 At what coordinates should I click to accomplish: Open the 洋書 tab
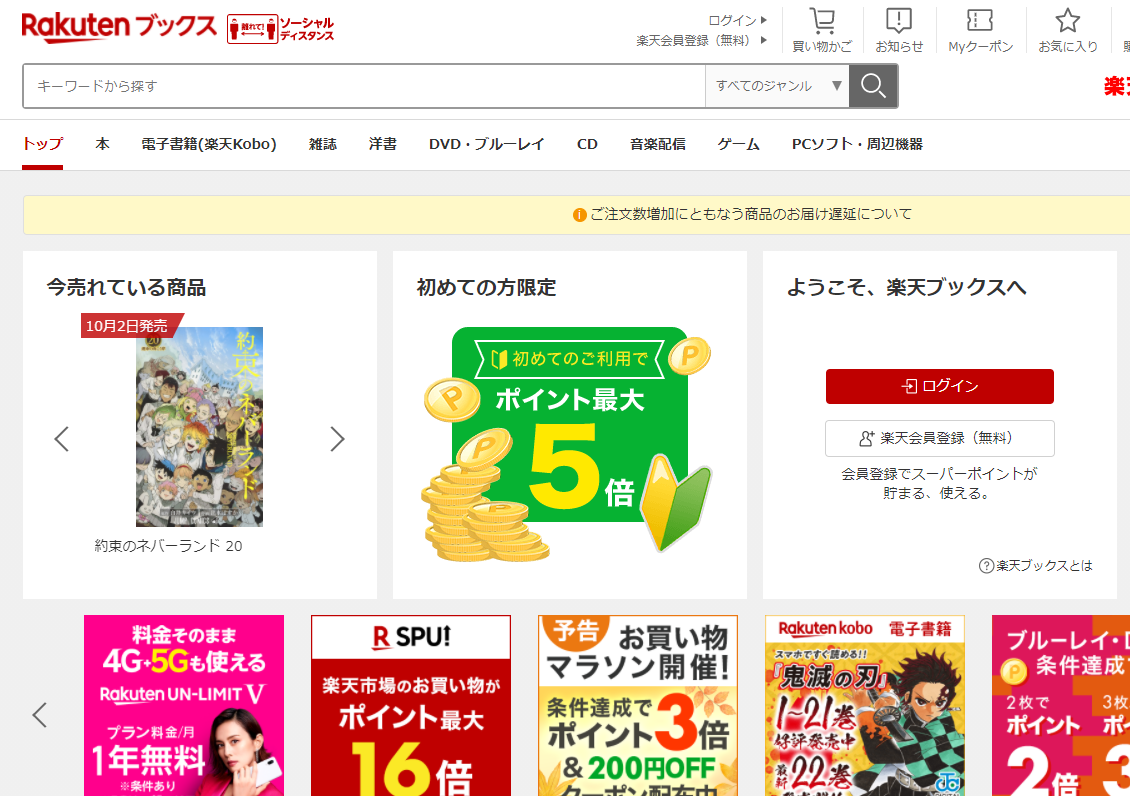tap(383, 144)
